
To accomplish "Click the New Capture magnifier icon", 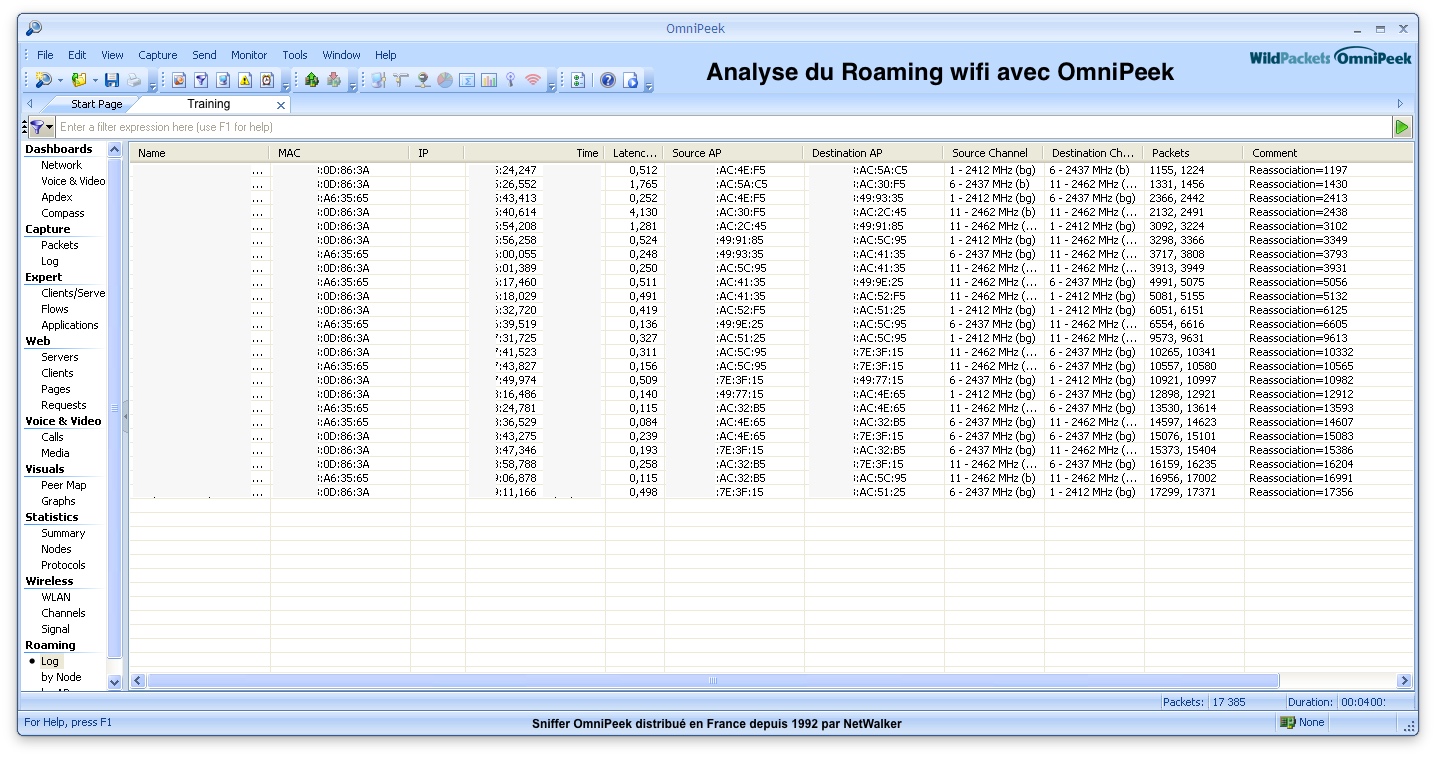I will pyautogui.click(x=43, y=80).
